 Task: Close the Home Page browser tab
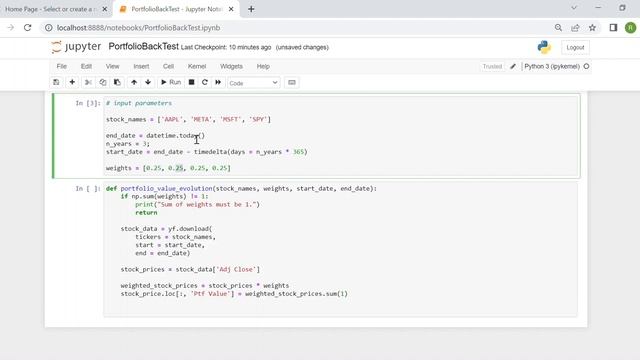pyautogui.click(x=104, y=9)
